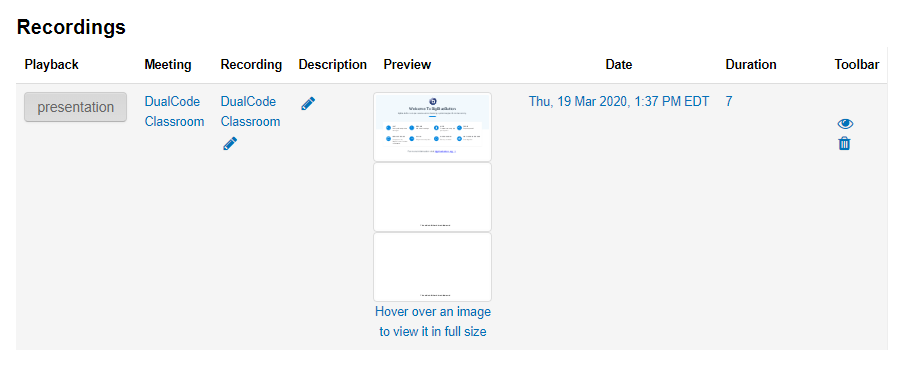
Task: Select the third preview thumbnail
Action: coord(432,267)
